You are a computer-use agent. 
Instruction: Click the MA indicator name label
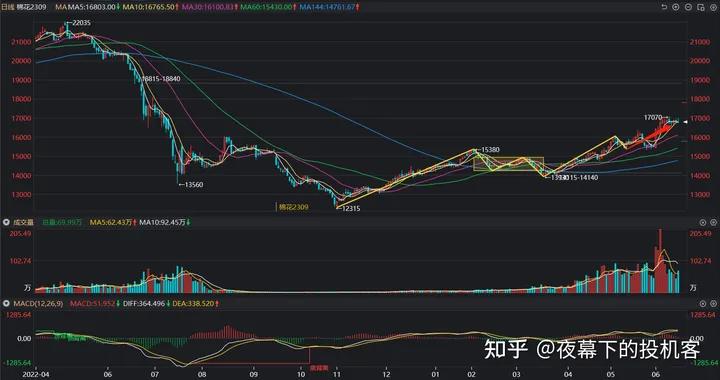pyautogui.click(x=61, y=7)
